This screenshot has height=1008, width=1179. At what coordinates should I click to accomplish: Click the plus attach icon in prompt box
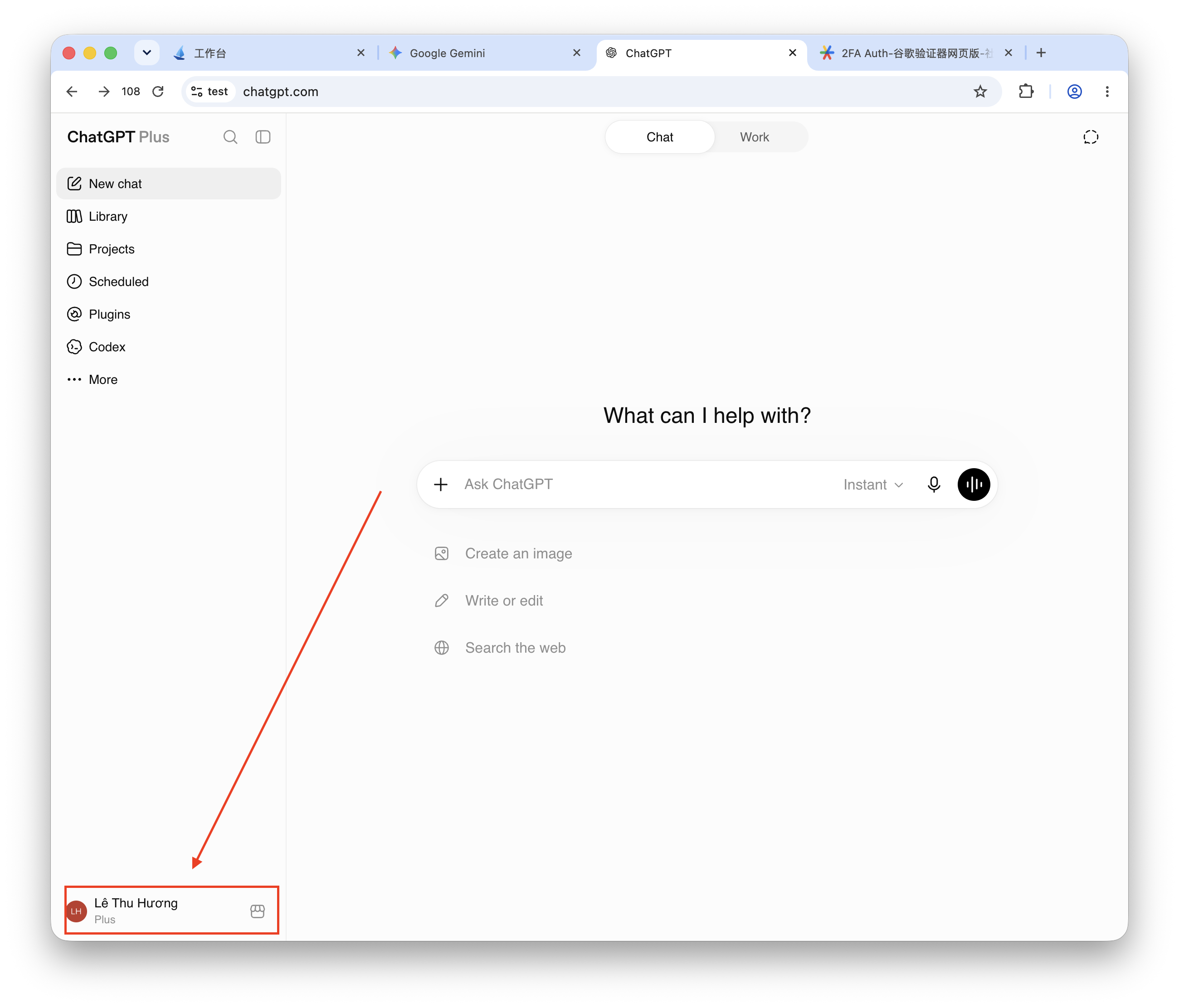pyautogui.click(x=440, y=485)
